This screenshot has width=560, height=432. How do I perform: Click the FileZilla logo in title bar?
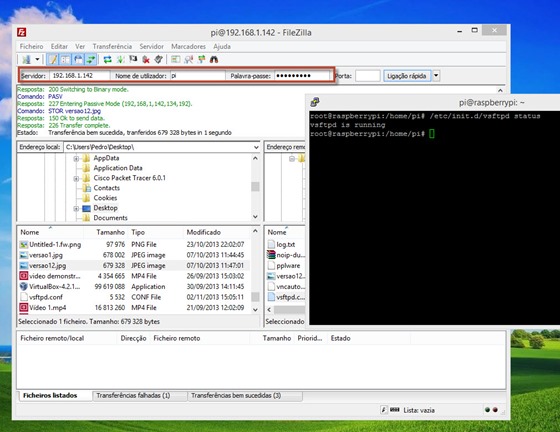(21, 32)
